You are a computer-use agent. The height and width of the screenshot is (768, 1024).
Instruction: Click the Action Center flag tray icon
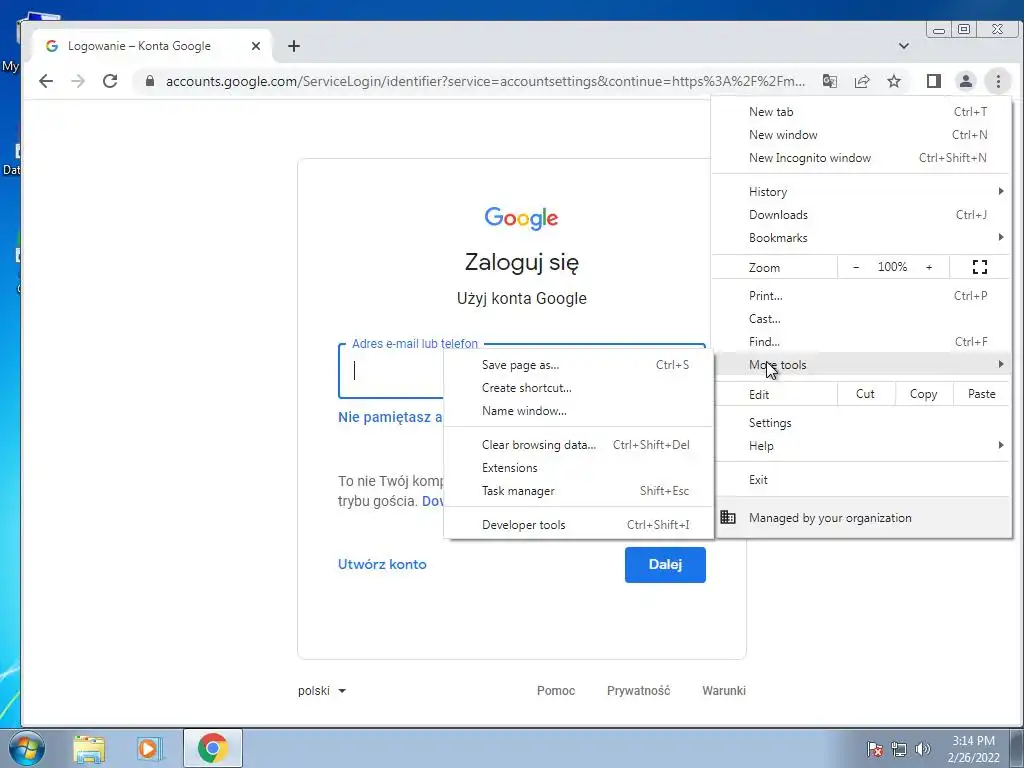coord(874,749)
